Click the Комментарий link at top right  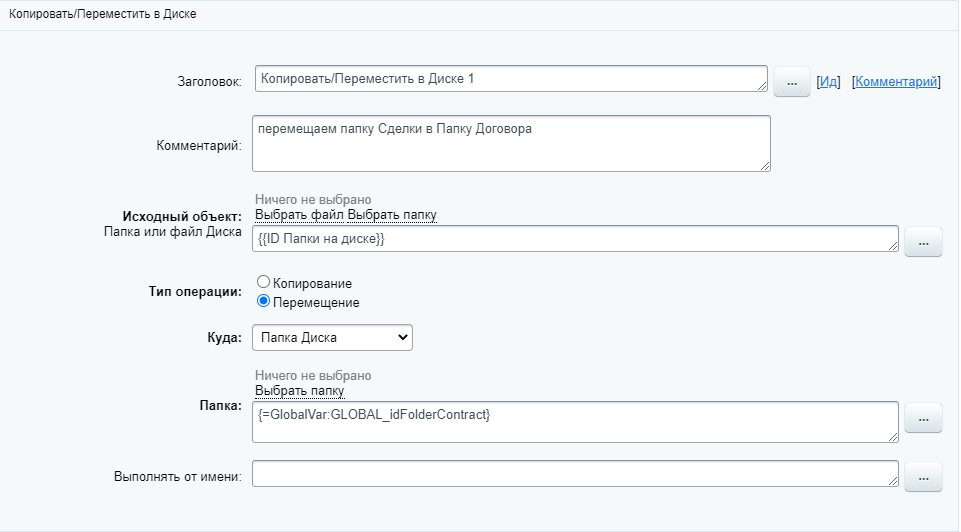click(x=896, y=82)
